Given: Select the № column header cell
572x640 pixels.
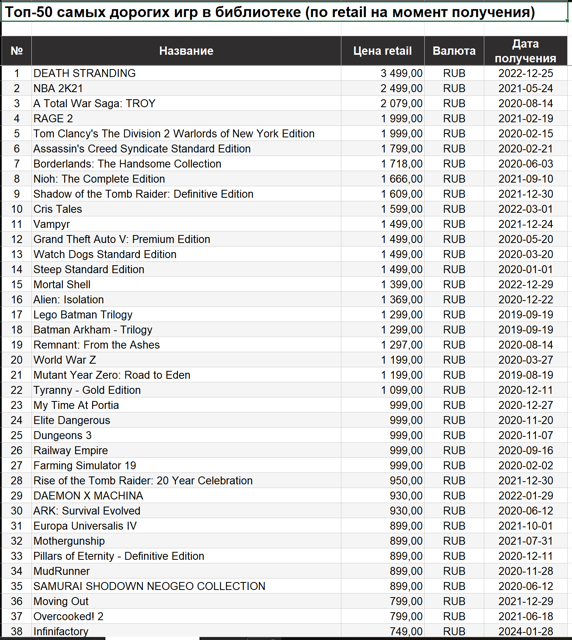Looking at the screenshot, I should tap(16, 51).
